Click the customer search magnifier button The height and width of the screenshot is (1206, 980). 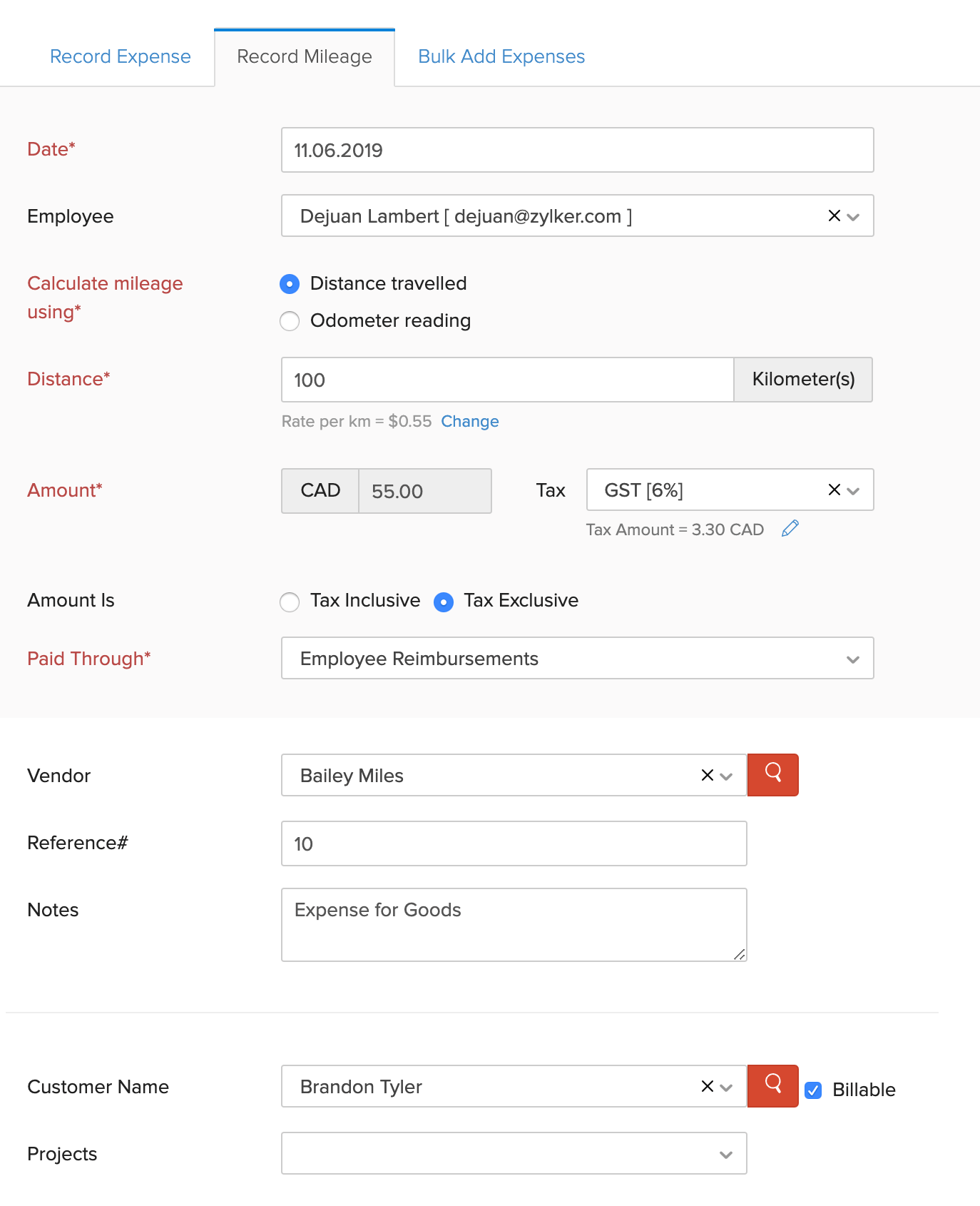click(772, 1086)
